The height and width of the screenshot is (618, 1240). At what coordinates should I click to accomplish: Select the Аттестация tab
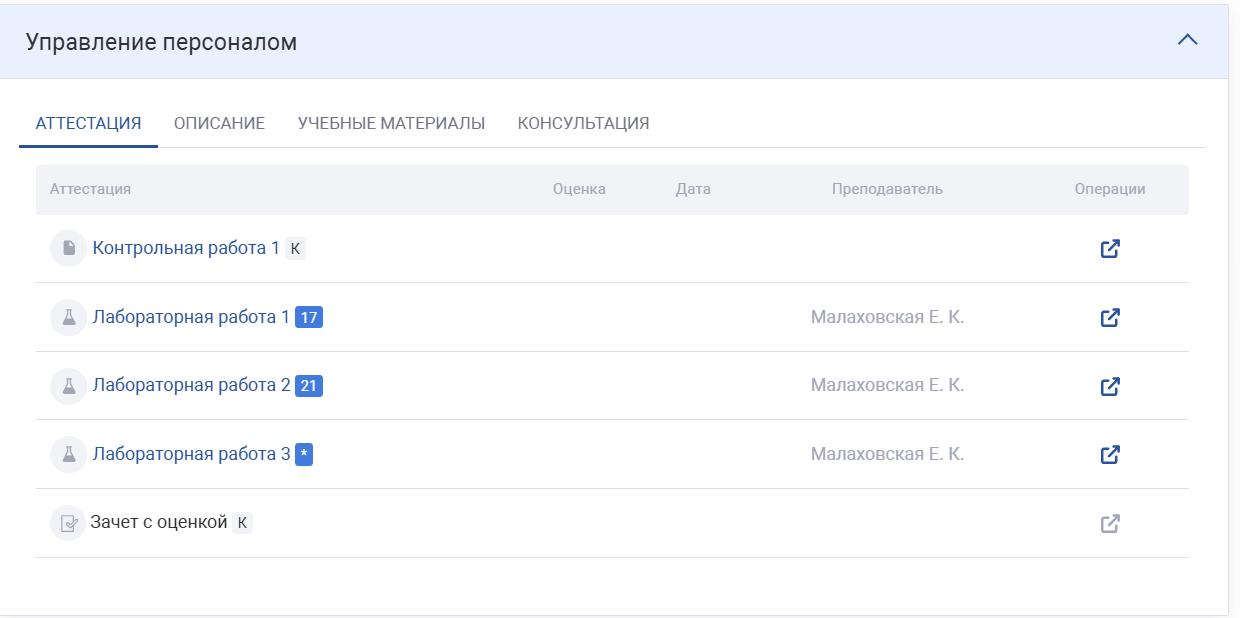(88, 124)
